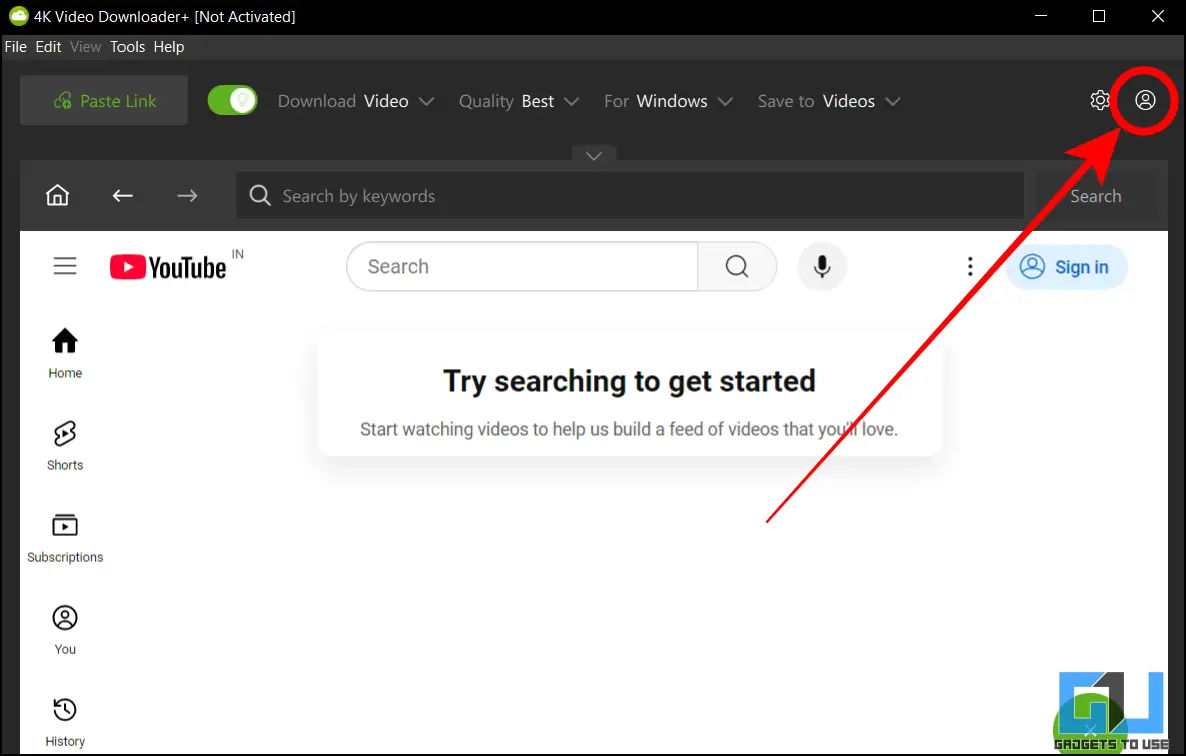
Task: Collapse the toolbar with center chevron
Action: [x=594, y=155]
